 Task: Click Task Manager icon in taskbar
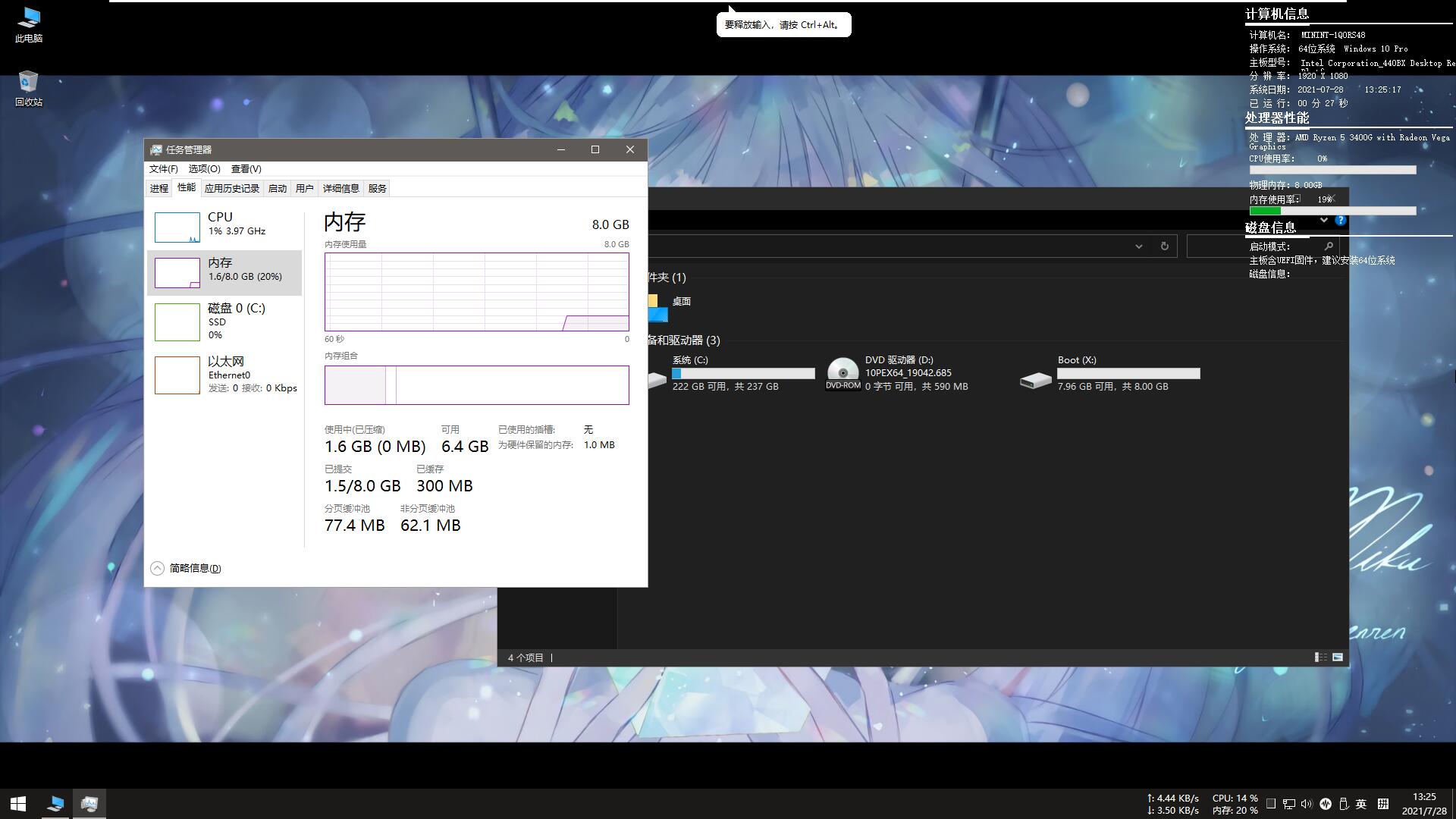(x=89, y=804)
